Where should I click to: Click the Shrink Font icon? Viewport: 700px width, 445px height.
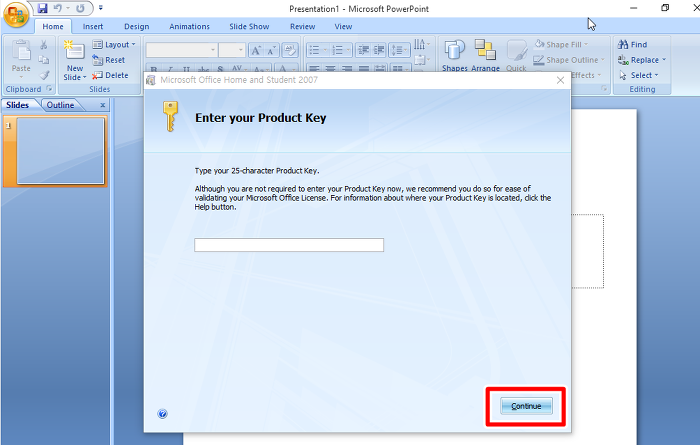(x=271, y=50)
